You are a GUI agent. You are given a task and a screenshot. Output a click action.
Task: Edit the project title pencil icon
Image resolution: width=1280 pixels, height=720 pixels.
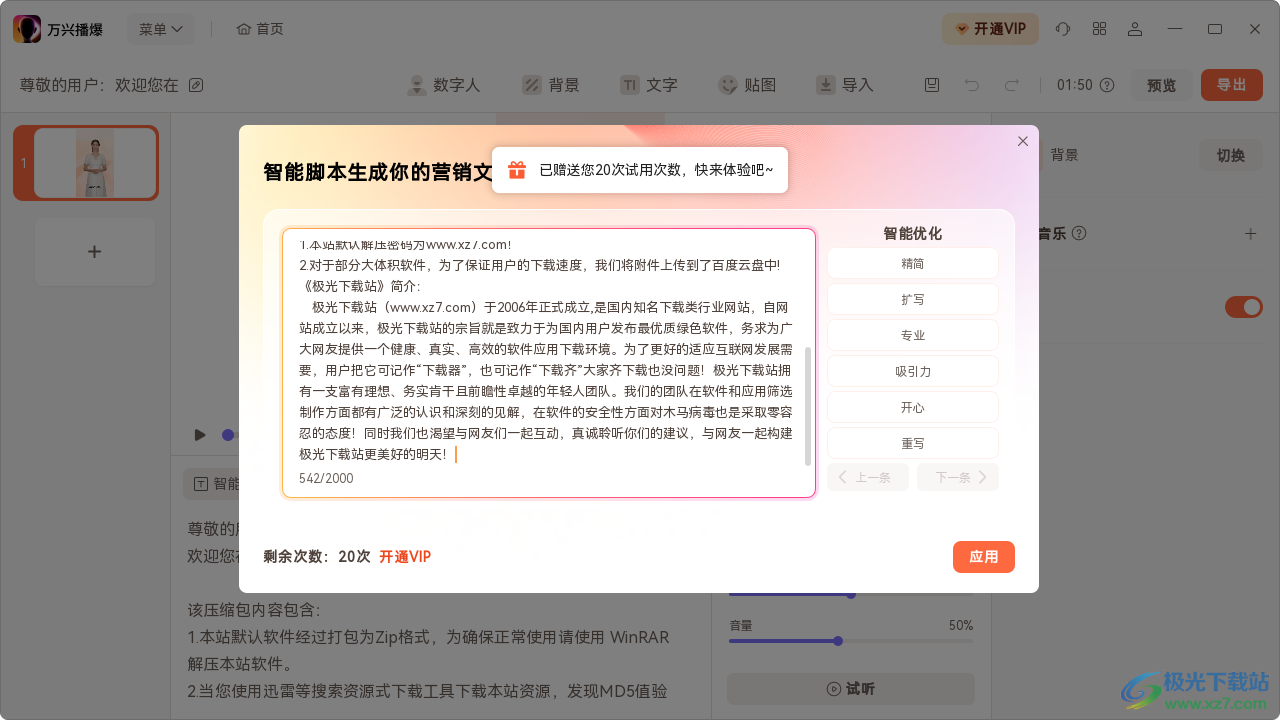point(196,85)
